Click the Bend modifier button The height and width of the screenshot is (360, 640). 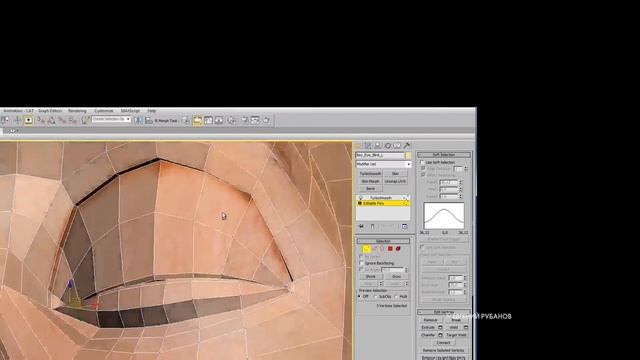tap(371, 189)
